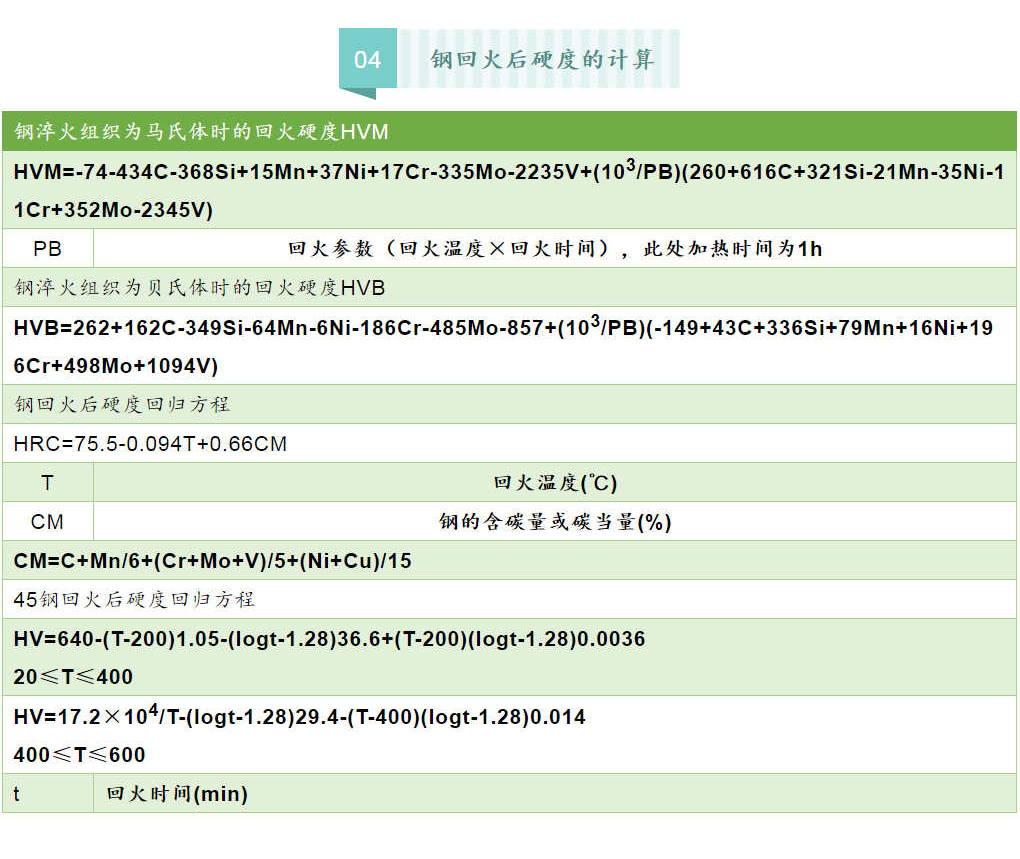Select the 钢的含碳量或碳当量(%) cell
This screenshot has width=1020, height=859.
click(x=553, y=522)
